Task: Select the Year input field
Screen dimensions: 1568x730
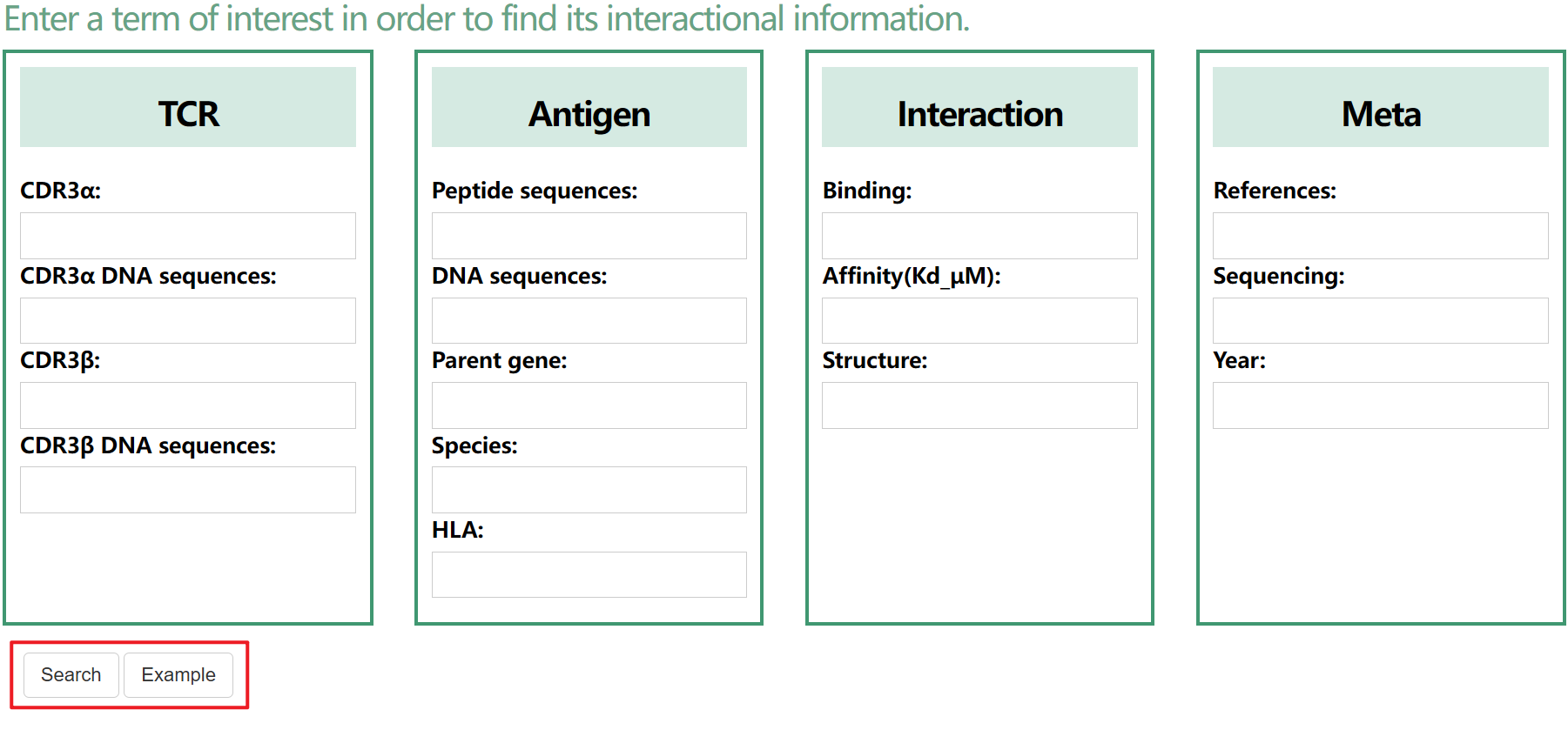Action: point(1380,405)
